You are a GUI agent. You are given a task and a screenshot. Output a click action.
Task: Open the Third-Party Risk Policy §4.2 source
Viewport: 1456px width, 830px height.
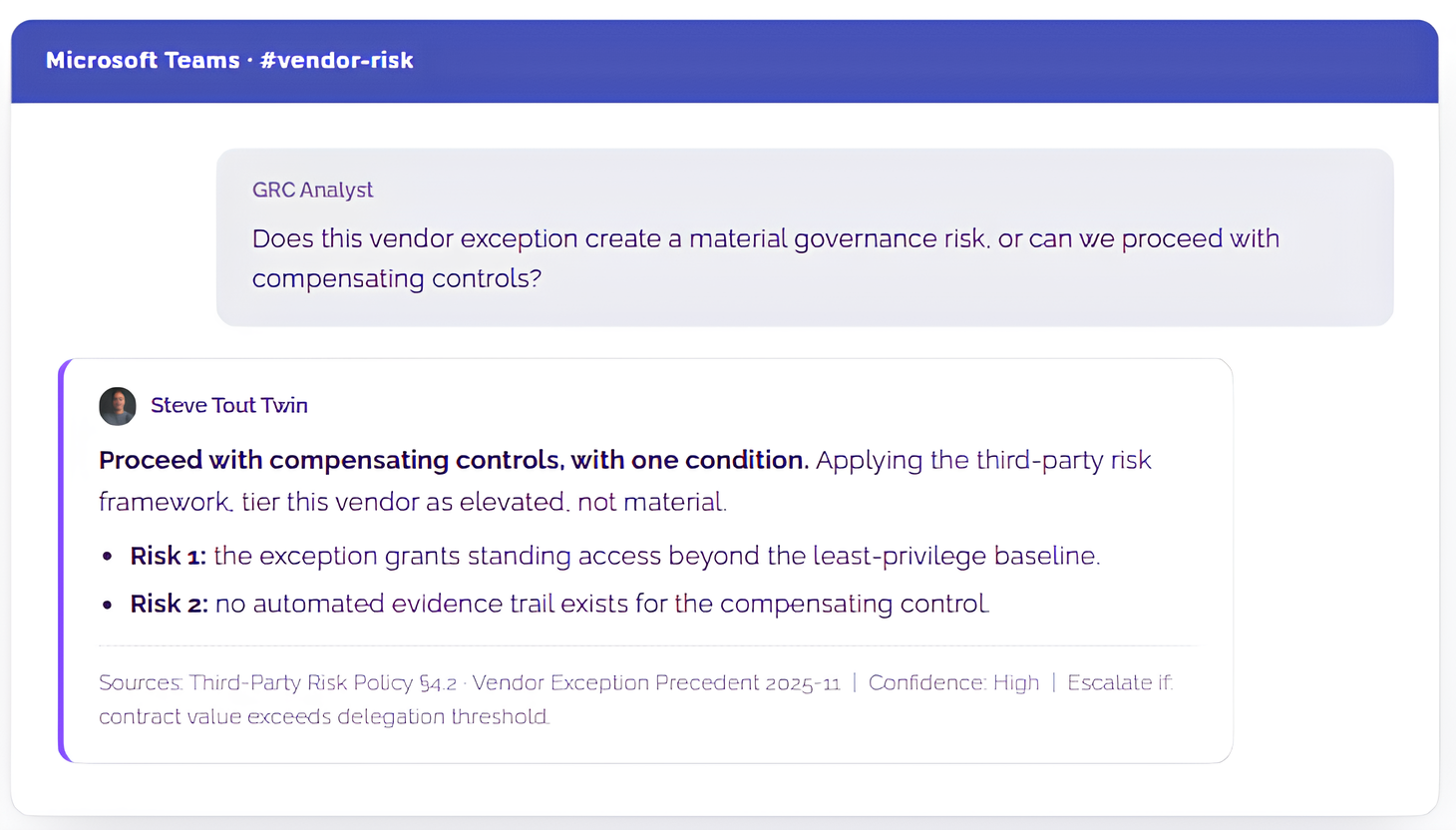click(x=323, y=683)
